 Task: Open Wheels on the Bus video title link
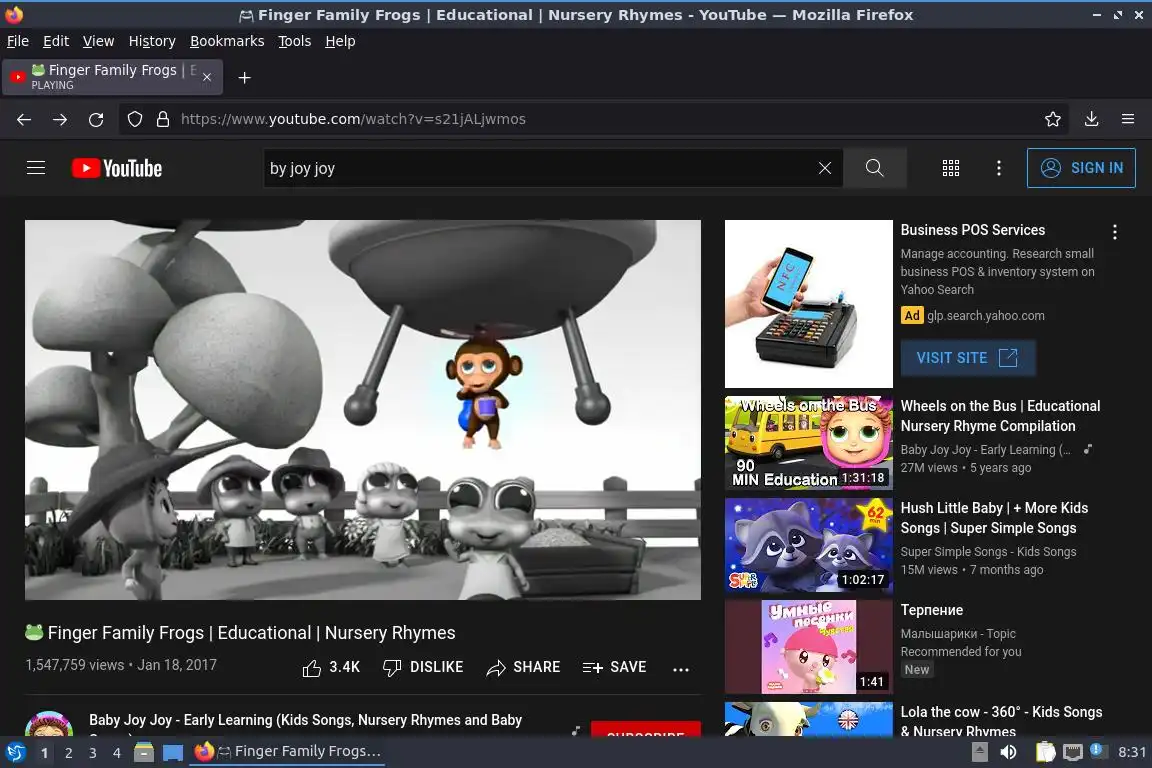1000,416
